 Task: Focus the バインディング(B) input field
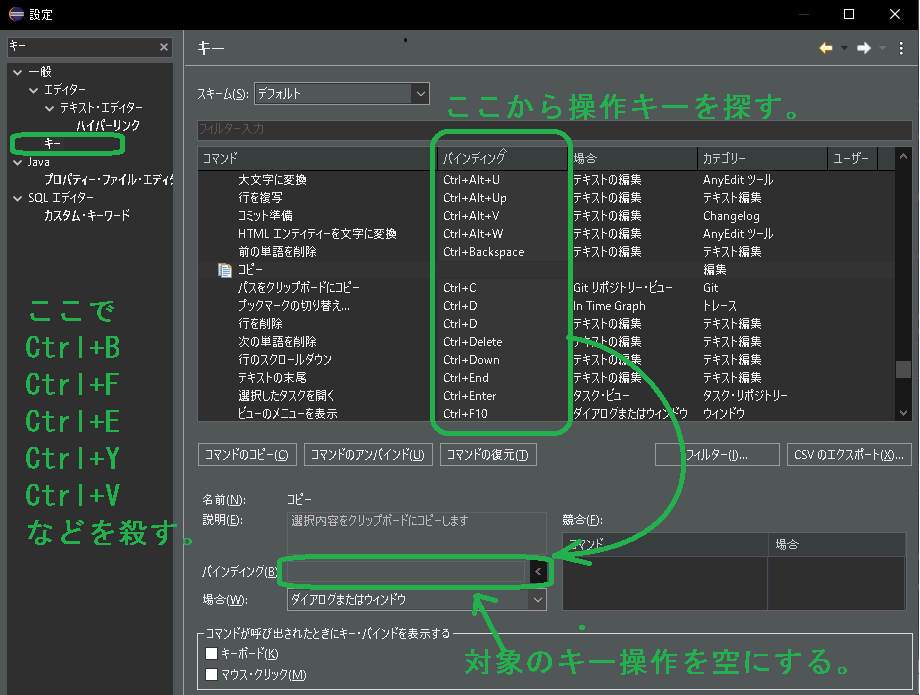click(x=408, y=571)
